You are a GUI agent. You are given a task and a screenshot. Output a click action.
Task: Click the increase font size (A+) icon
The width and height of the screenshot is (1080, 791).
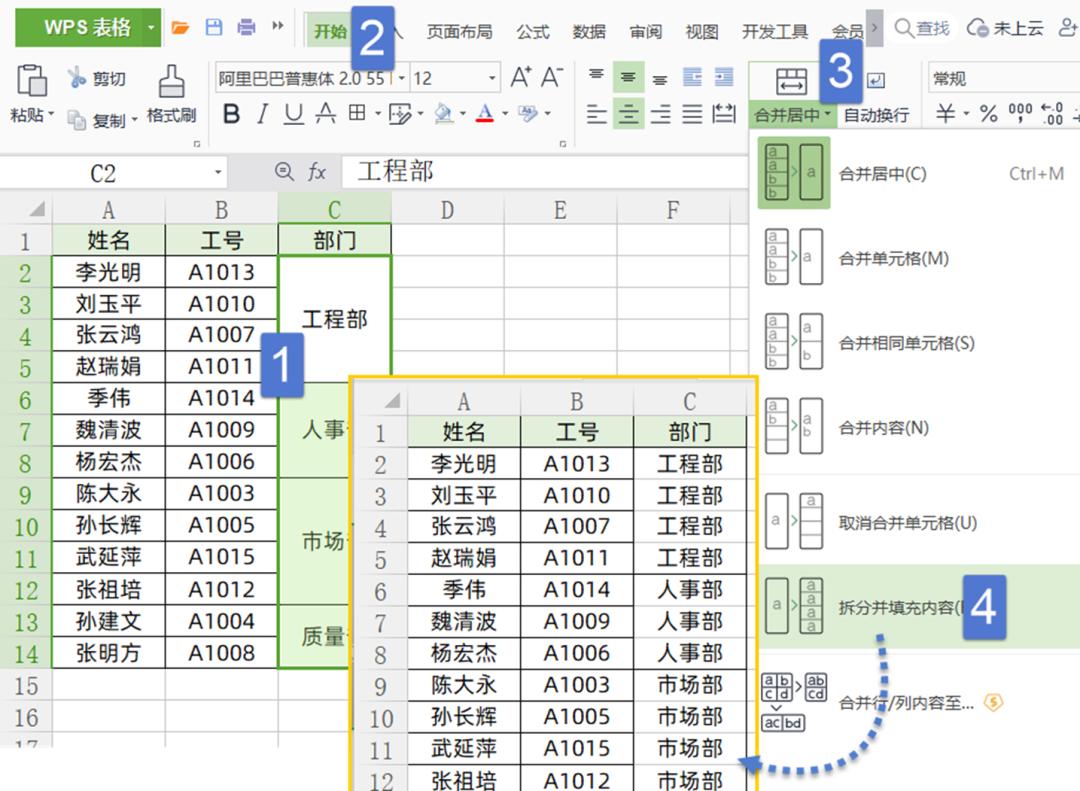pos(523,76)
